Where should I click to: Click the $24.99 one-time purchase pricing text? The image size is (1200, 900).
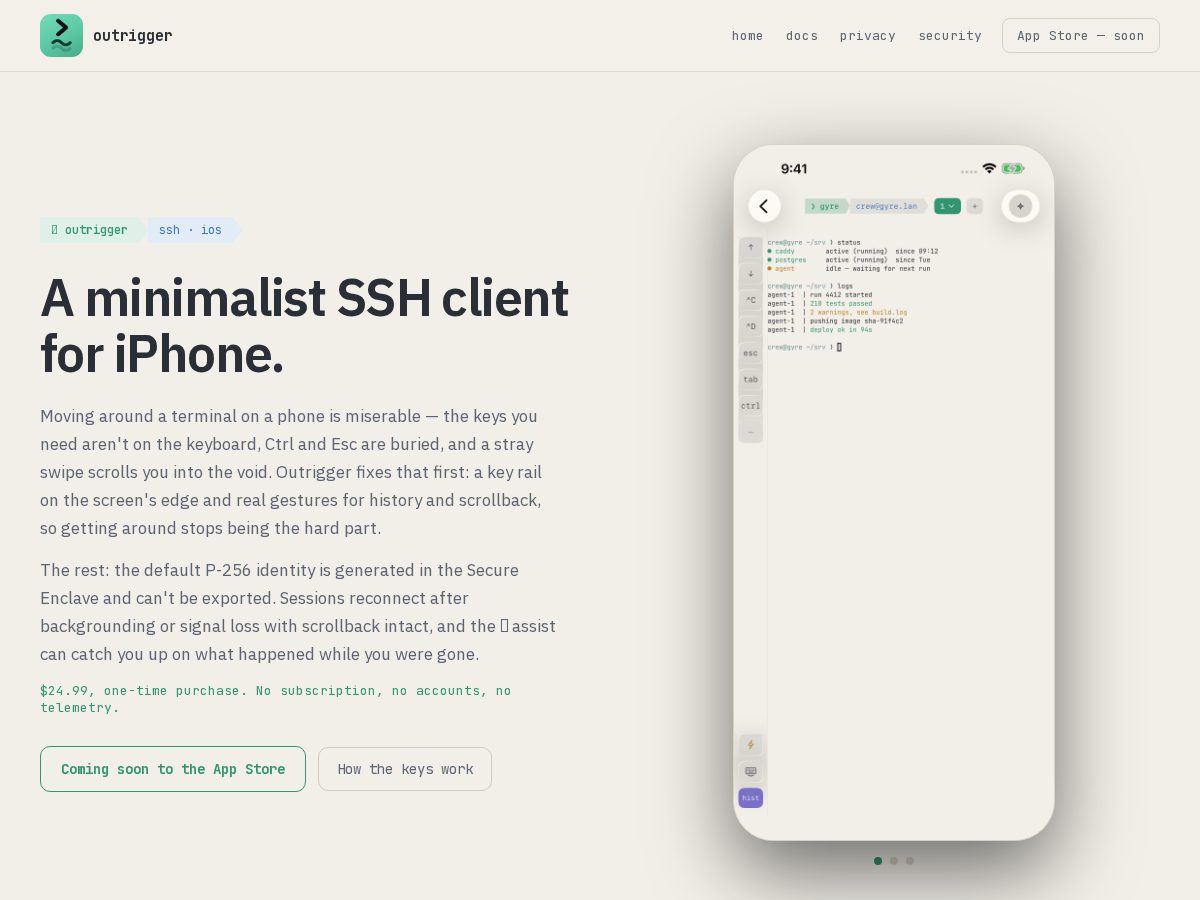275,699
